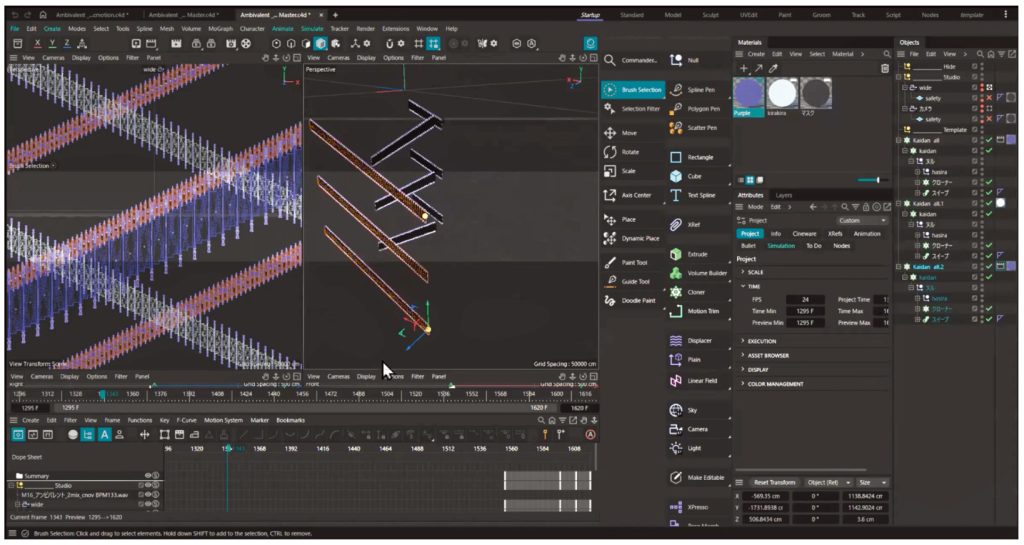Select the Brush Selection tool
Image resolution: width=1024 pixels, height=545 pixels.
(632, 90)
